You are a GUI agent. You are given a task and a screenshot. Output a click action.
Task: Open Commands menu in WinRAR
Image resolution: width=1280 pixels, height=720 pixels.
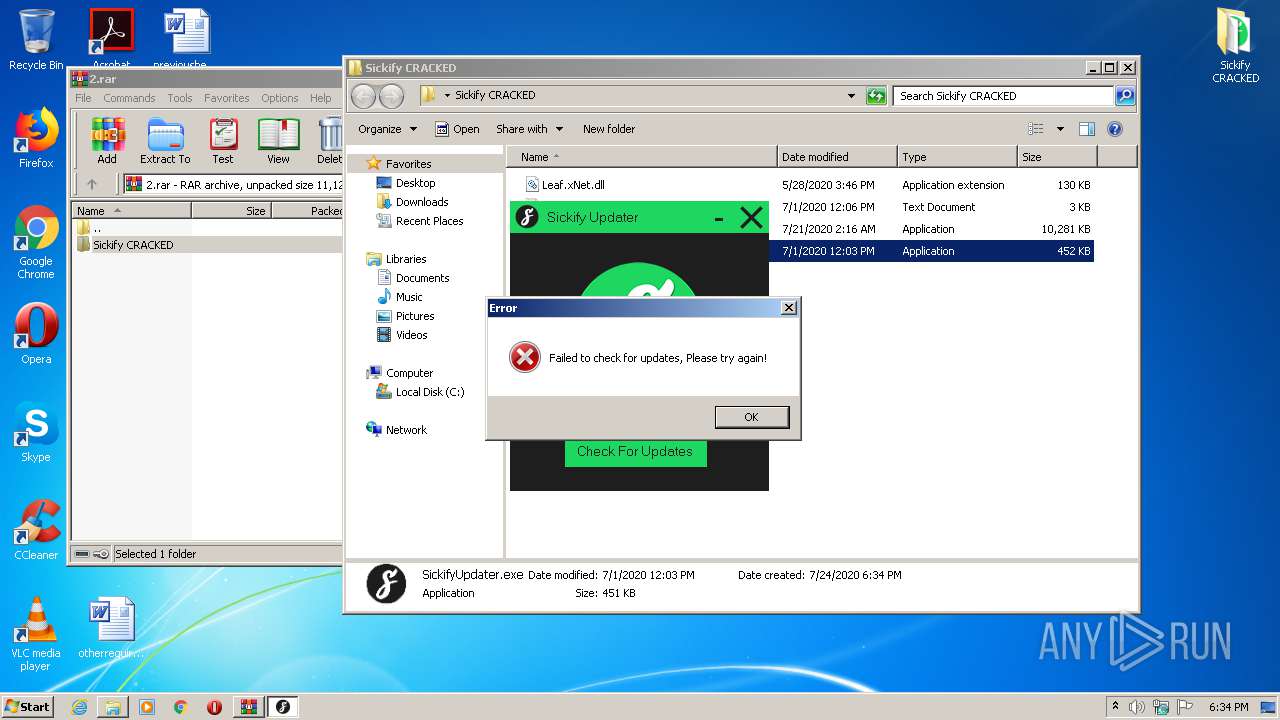point(129,98)
